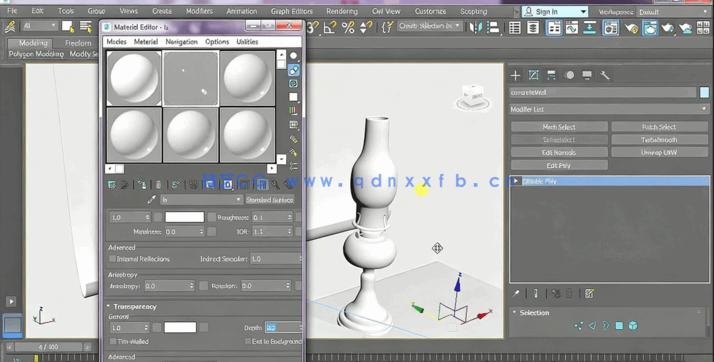The width and height of the screenshot is (714, 362).
Task: Enable Thin-Walled checkbox
Action: pos(113,341)
